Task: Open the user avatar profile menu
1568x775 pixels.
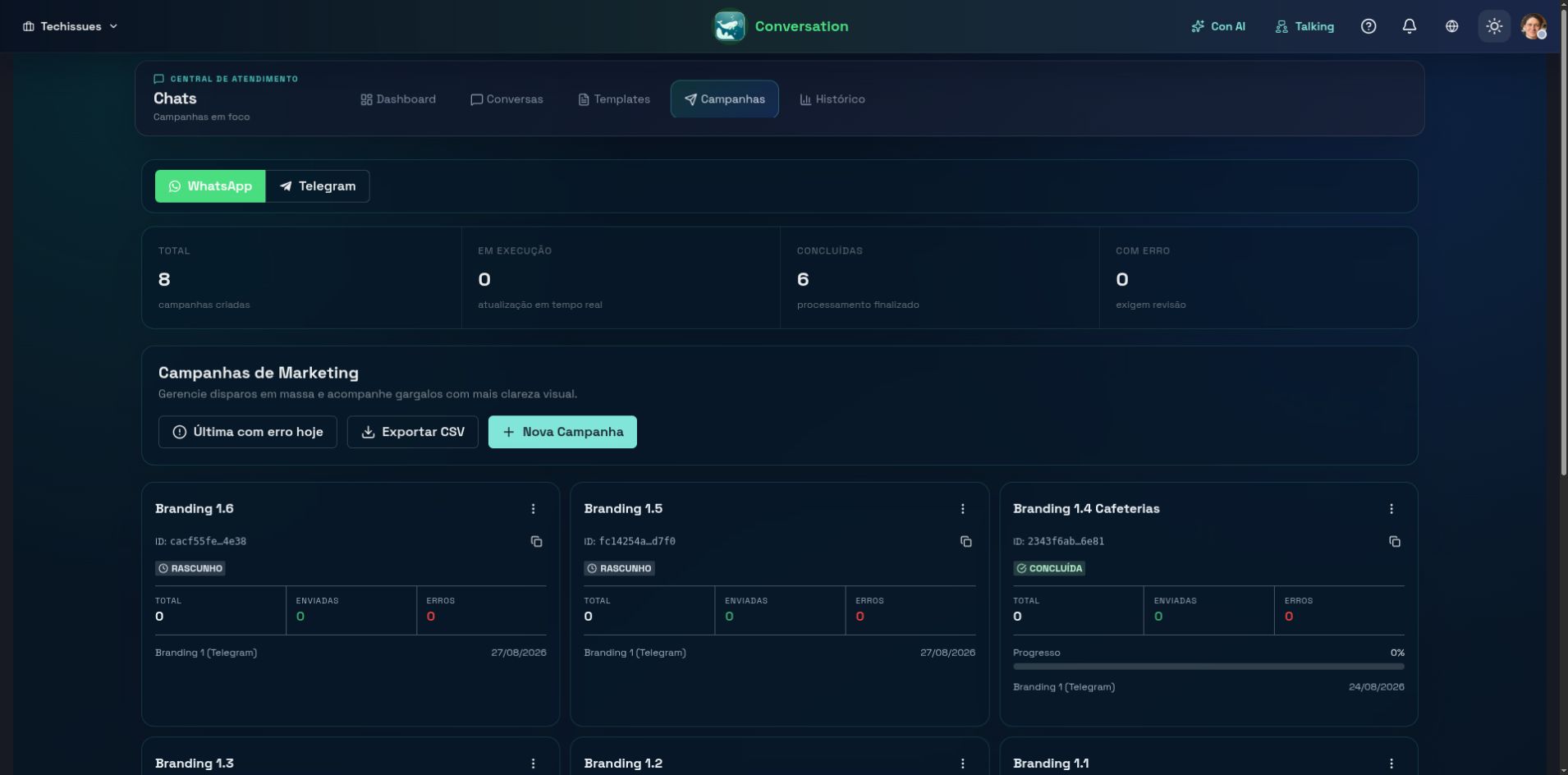Action: pos(1534,26)
